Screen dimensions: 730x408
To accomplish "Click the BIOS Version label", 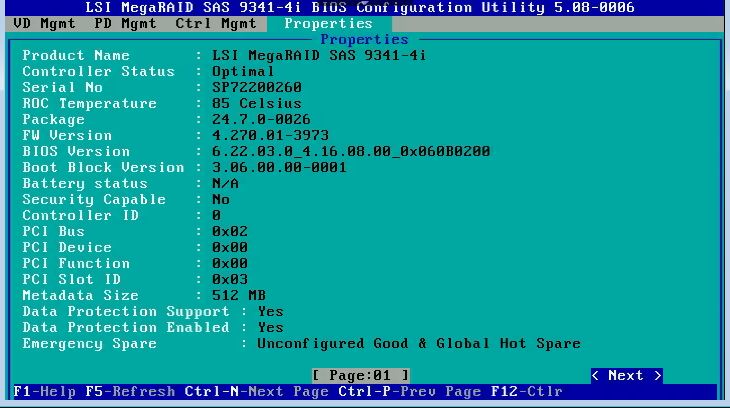I will pyautogui.click(x=76, y=151).
